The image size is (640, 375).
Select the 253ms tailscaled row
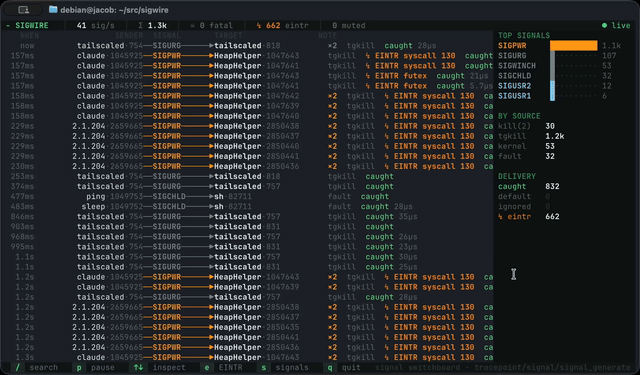pyautogui.click(x=247, y=176)
